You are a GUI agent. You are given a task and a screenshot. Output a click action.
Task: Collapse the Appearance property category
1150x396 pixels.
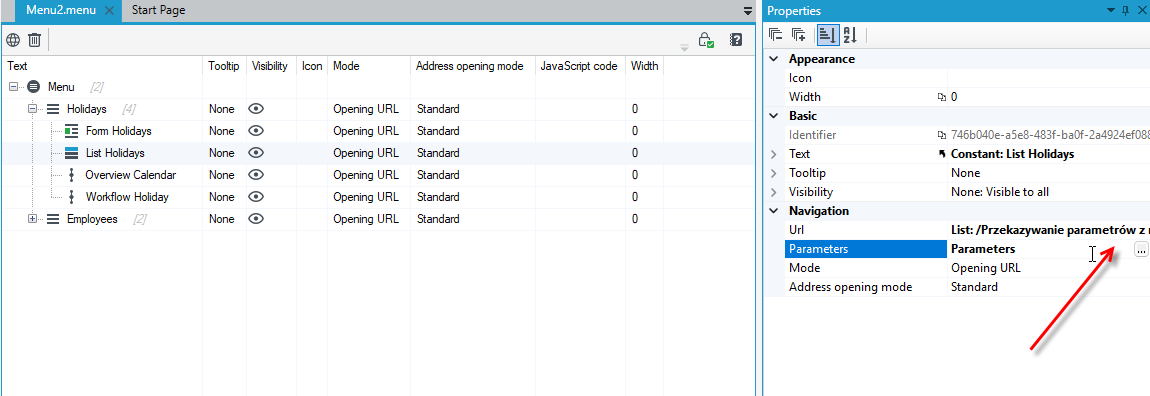[x=773, y=59]
